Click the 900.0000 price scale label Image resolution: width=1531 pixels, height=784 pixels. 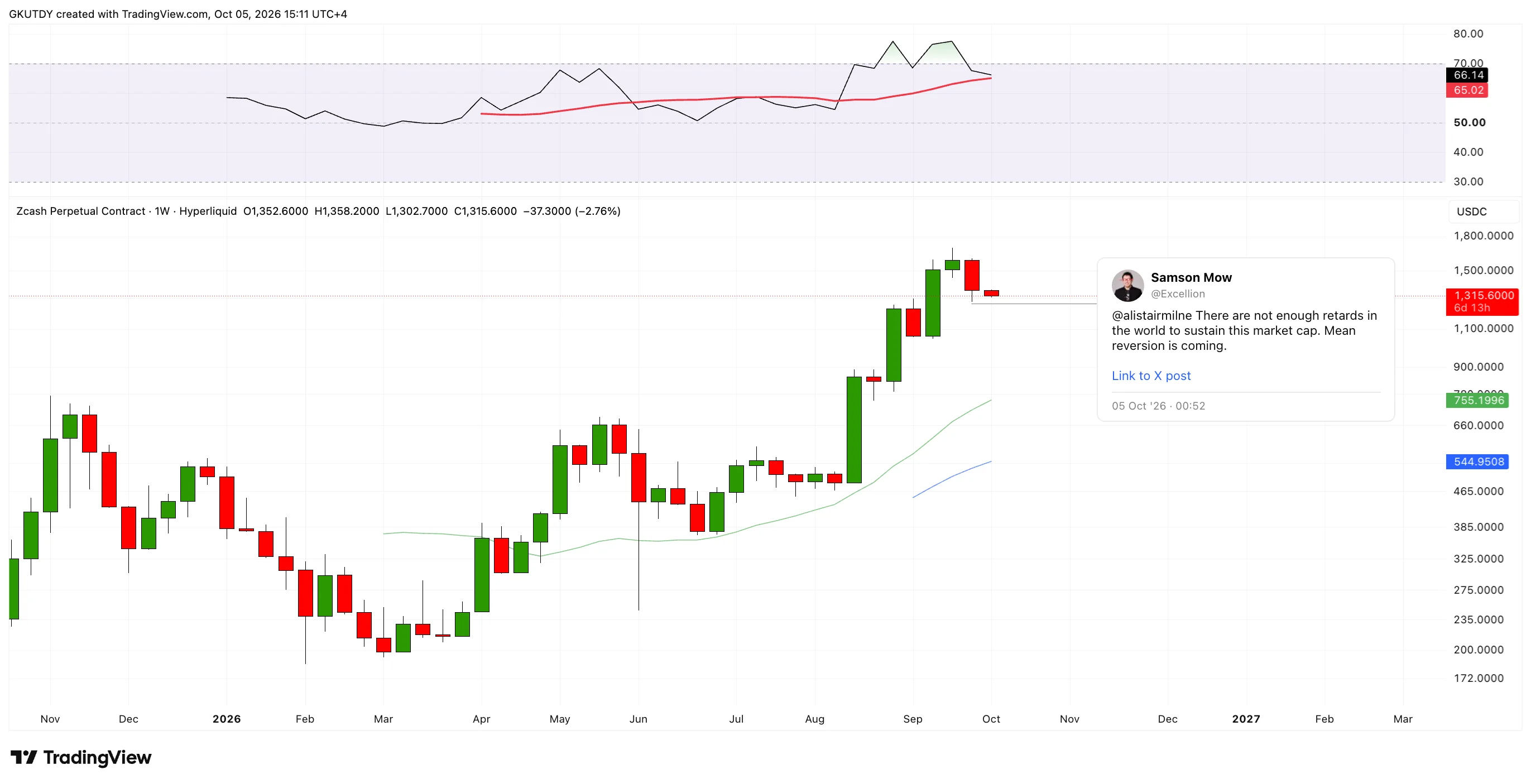coord(1478,367)
